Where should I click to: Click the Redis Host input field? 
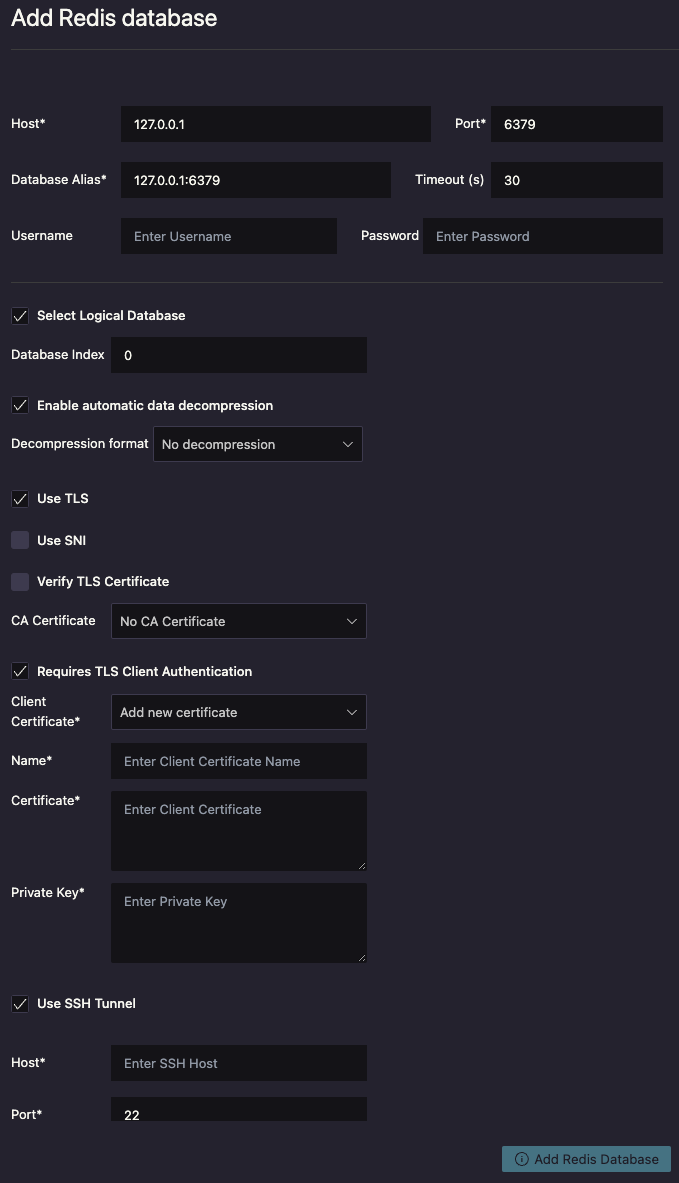tap(275, 124)
